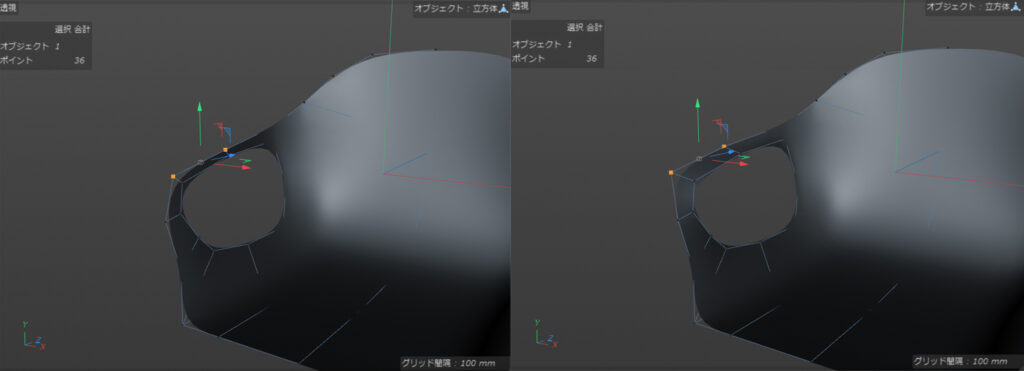The width and height of the screenshot is (1024, 371).
Task: Grab the green Y-axis arrow in left viewport
Action: pos(200,123)
